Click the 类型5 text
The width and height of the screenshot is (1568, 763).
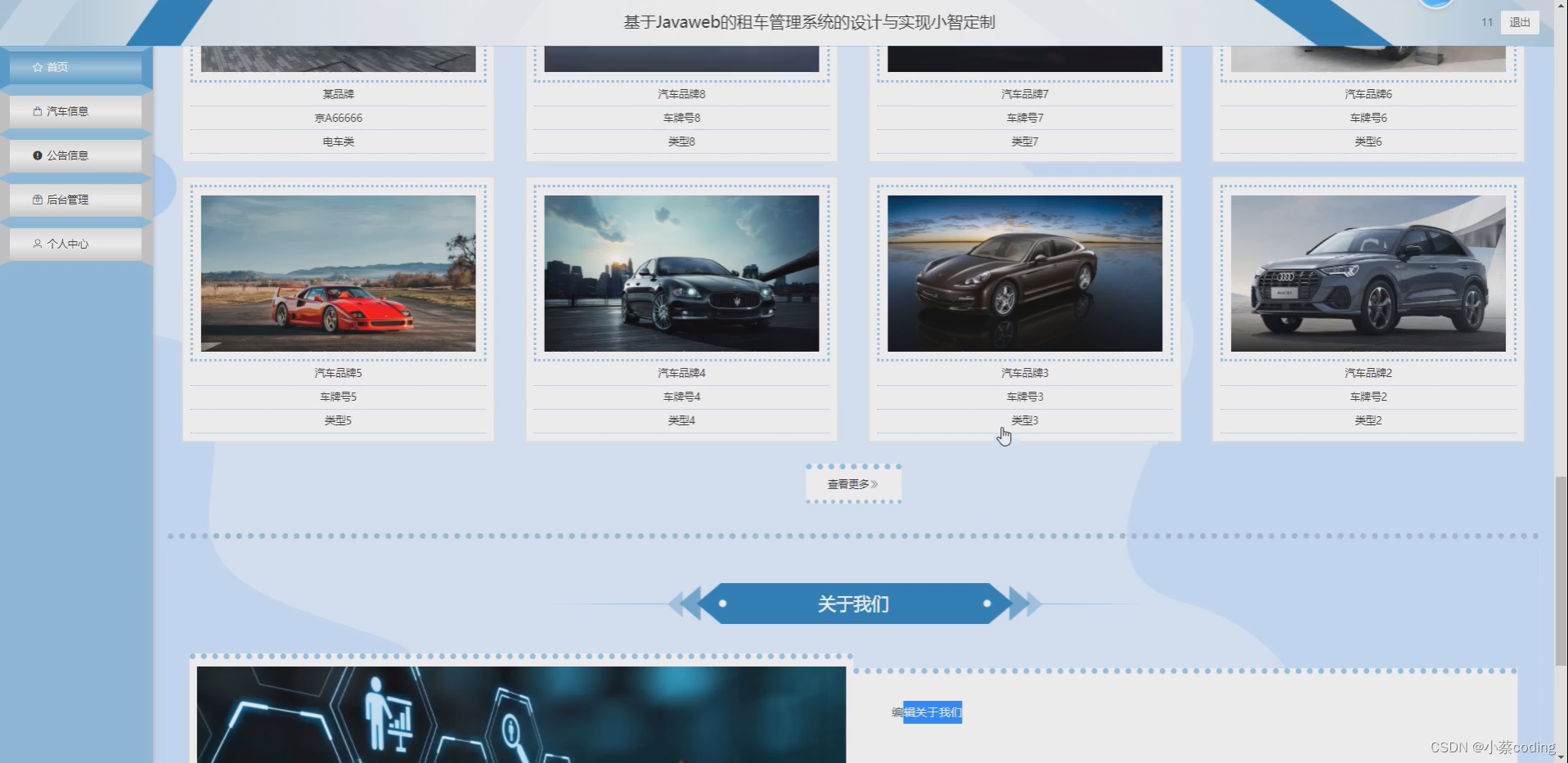(338, 420)
